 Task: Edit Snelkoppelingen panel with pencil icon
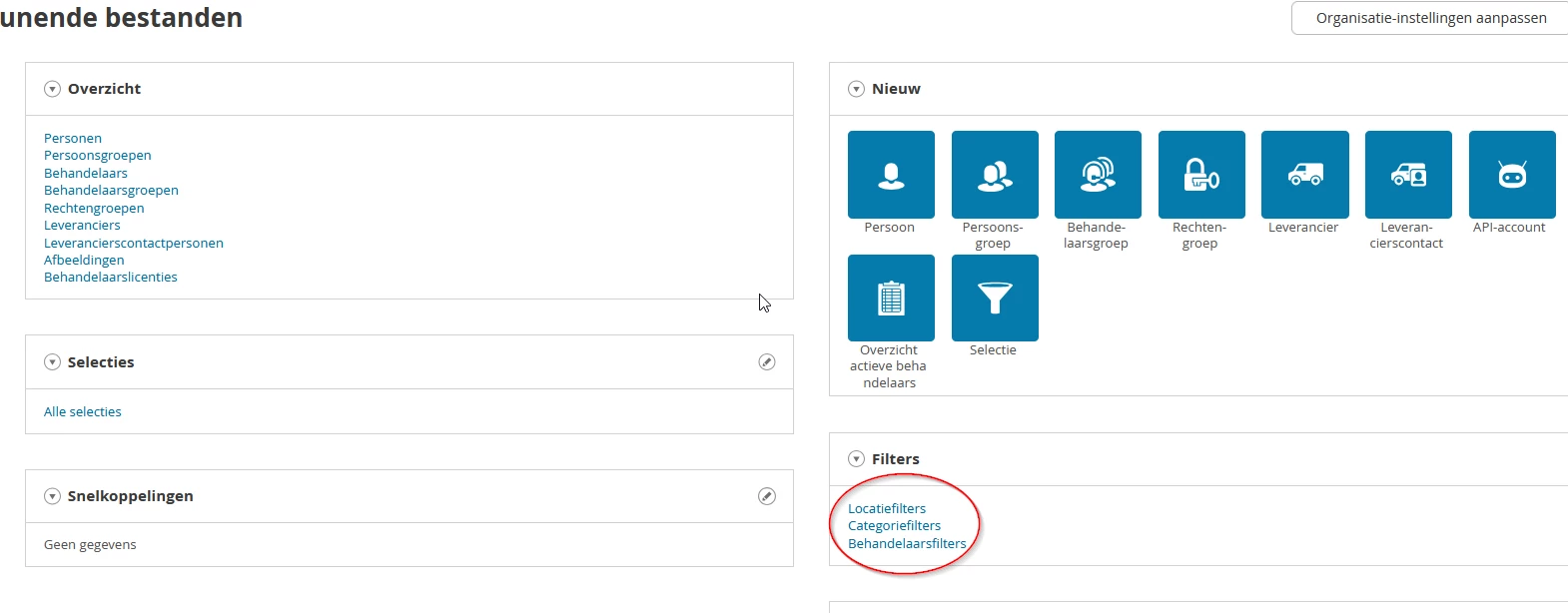767,496
